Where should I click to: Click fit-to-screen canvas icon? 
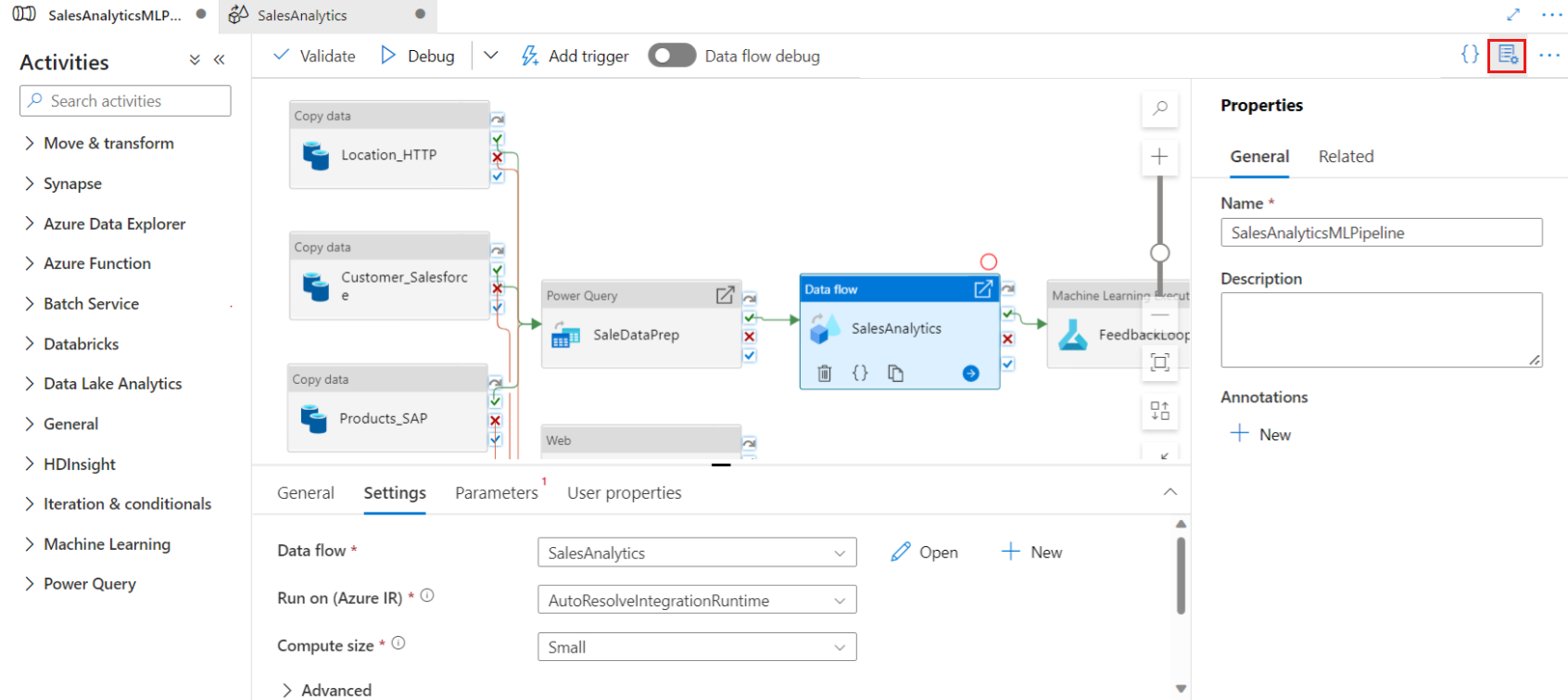[1159, 363]
